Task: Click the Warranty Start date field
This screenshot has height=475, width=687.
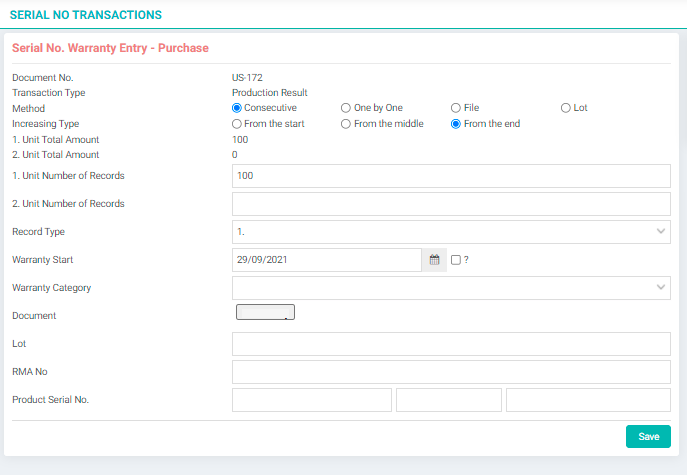Action: pyautogui.click(x=327, y=260)
